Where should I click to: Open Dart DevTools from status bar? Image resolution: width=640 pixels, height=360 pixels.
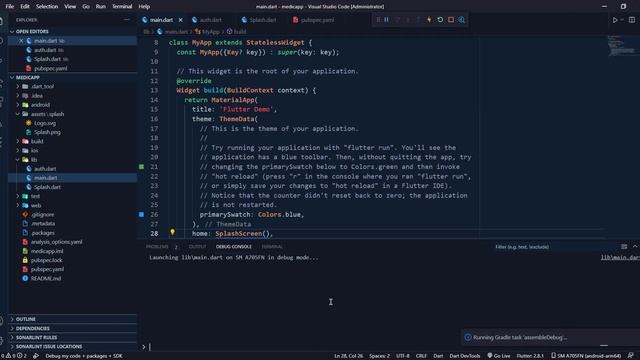(x=464, y=356)
